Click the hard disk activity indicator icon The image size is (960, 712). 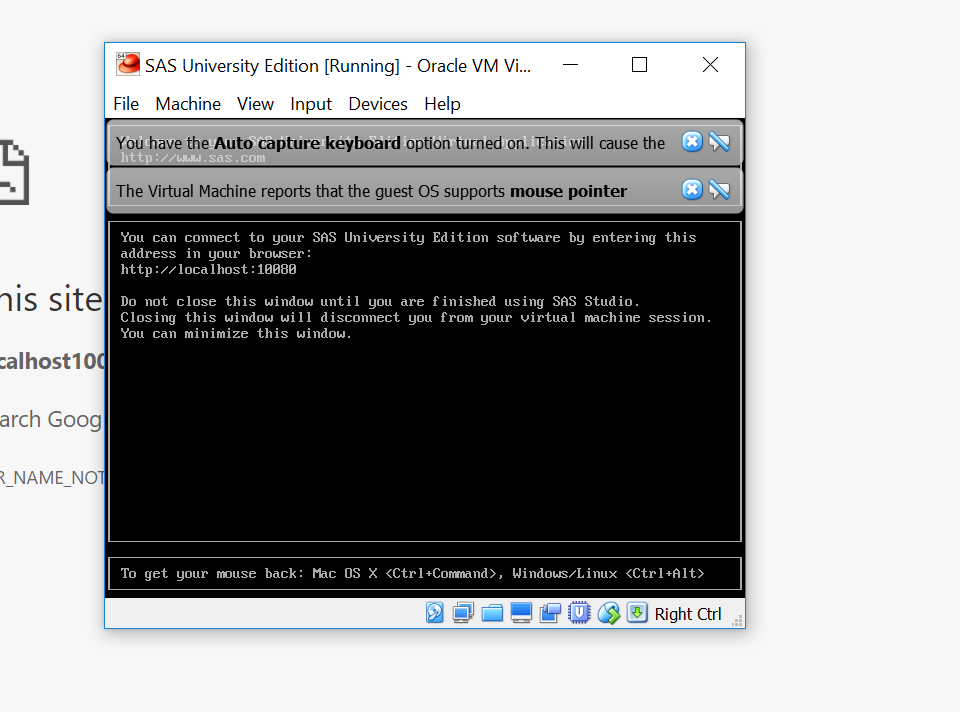click(435, 613)
